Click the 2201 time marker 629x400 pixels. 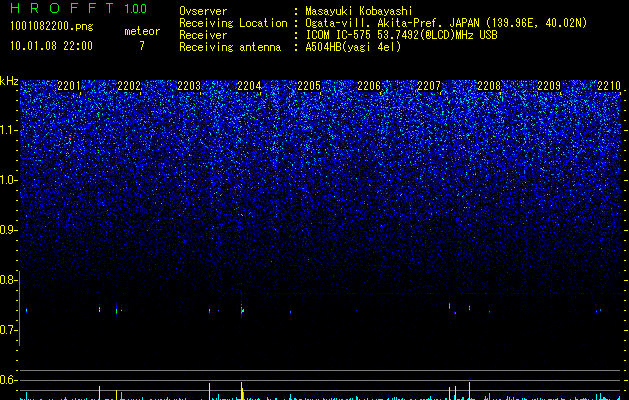click(x=69, y=86)
